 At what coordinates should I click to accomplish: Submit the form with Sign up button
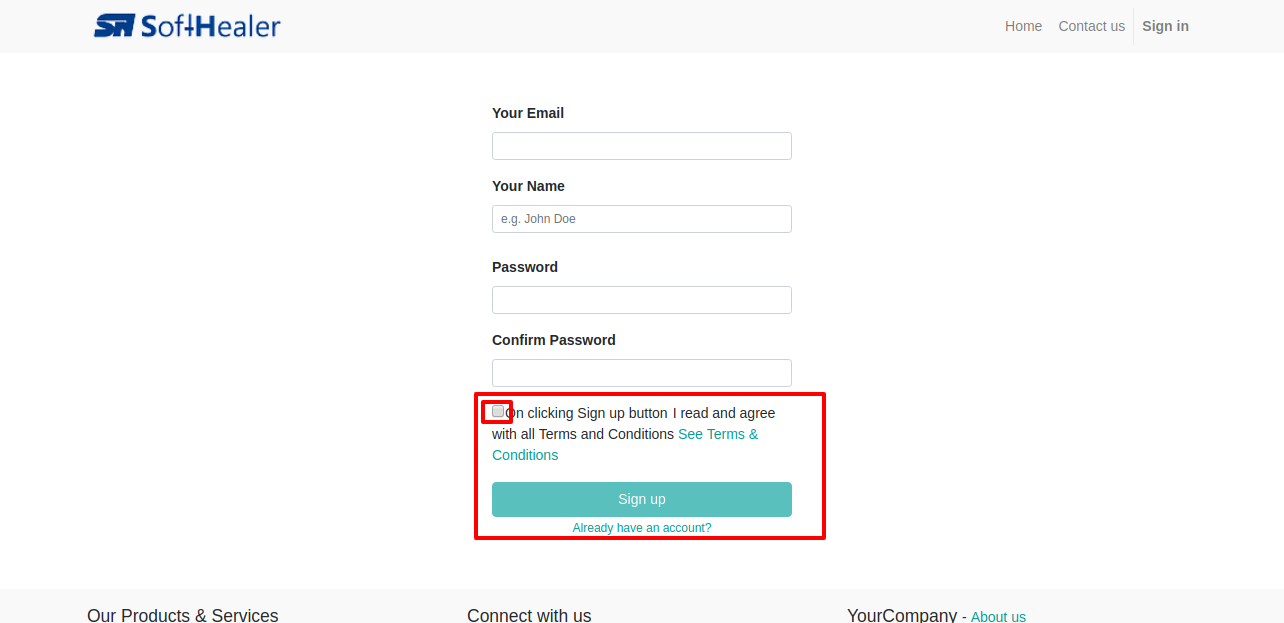tap(642, 499)
